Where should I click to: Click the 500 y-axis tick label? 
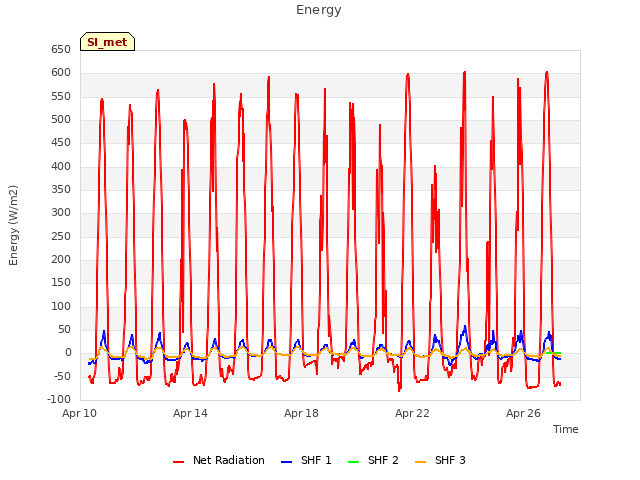coord(61,120)
